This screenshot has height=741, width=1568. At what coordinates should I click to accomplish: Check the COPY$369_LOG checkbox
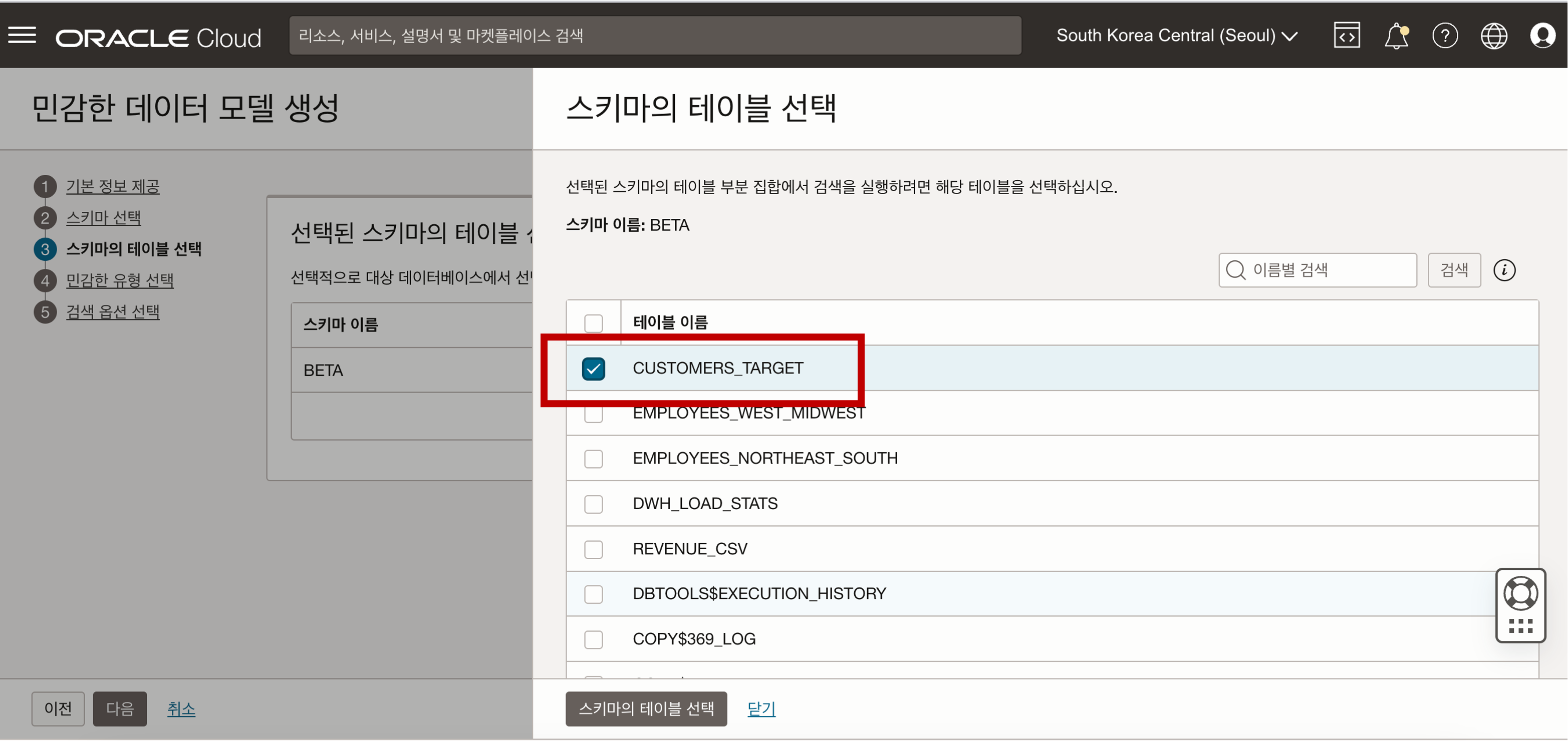point(594,640)
